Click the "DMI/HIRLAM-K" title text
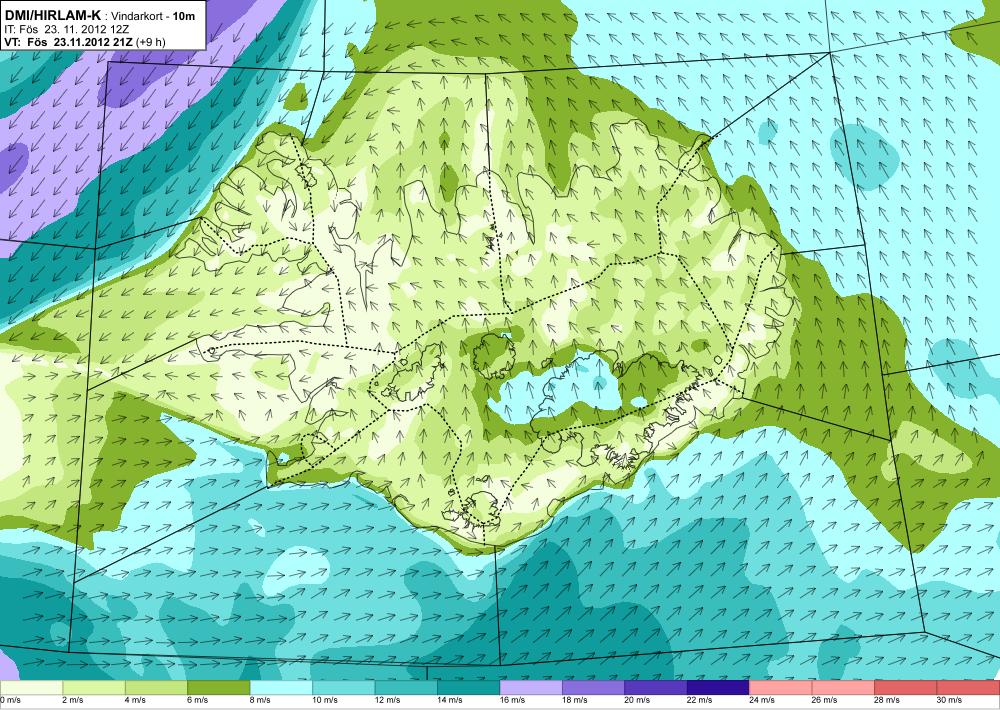The height and width of the screenshot is (710, 1000). [x=52, y=15]
